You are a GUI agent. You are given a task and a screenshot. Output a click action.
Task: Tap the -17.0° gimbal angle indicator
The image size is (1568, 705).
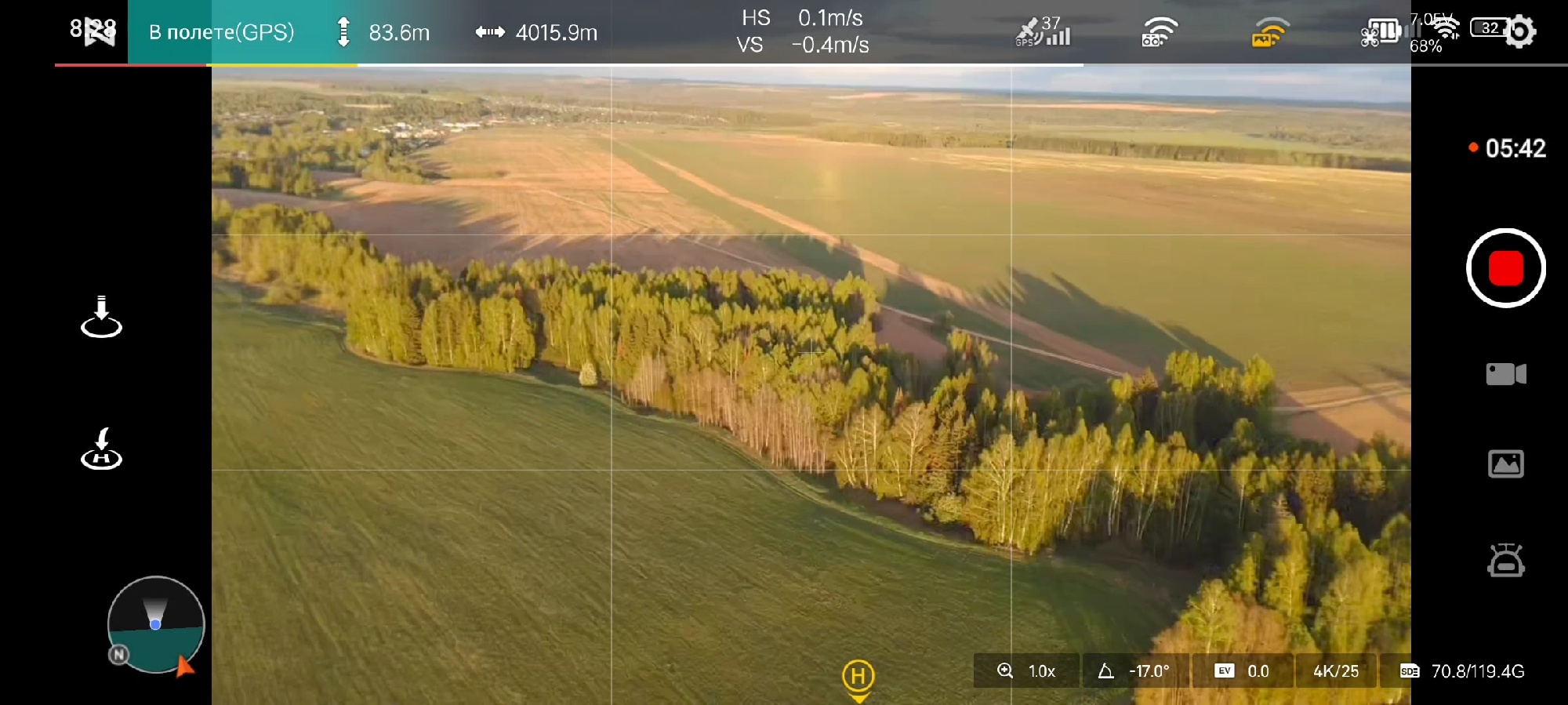coord(1134,671)
